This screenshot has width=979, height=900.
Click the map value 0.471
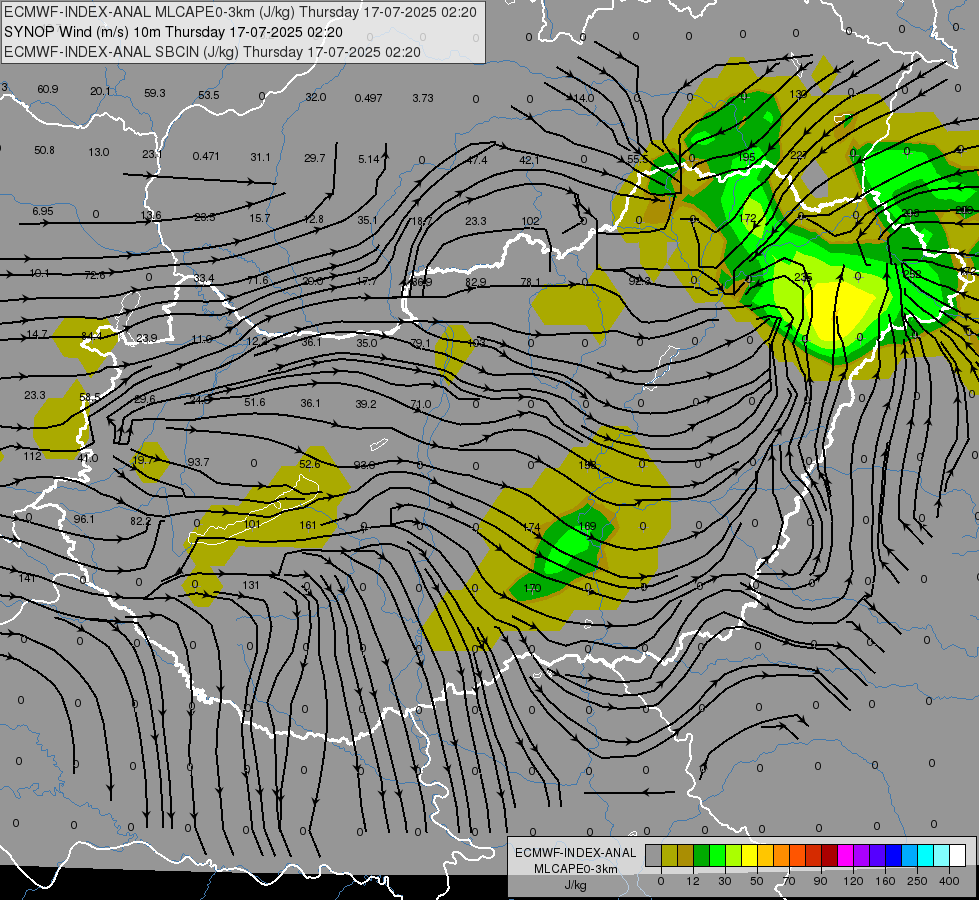(205, 156)
